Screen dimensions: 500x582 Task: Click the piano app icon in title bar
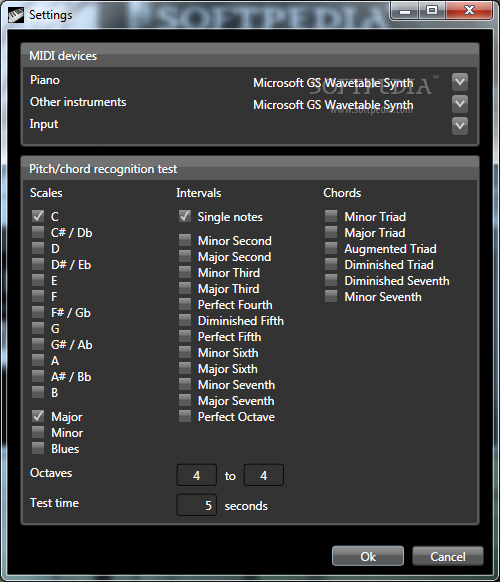[16, 15]
